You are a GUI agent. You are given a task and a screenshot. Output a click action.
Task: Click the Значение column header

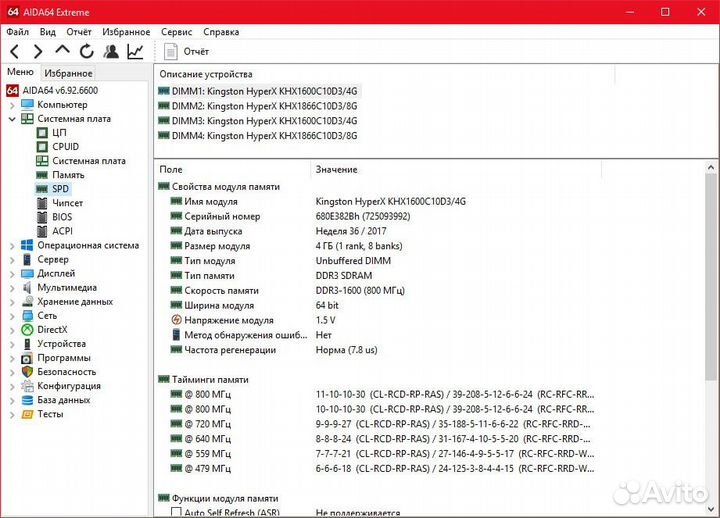point(456,169)
